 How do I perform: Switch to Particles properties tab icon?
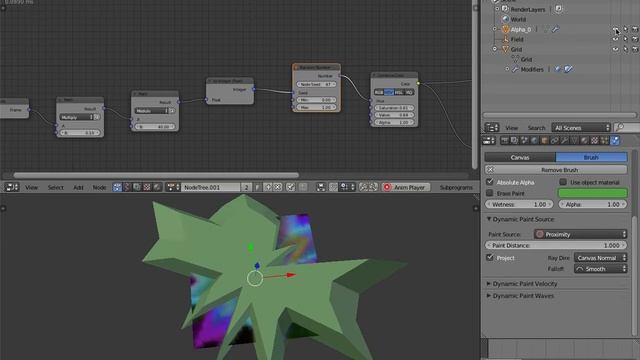(604, 141)
